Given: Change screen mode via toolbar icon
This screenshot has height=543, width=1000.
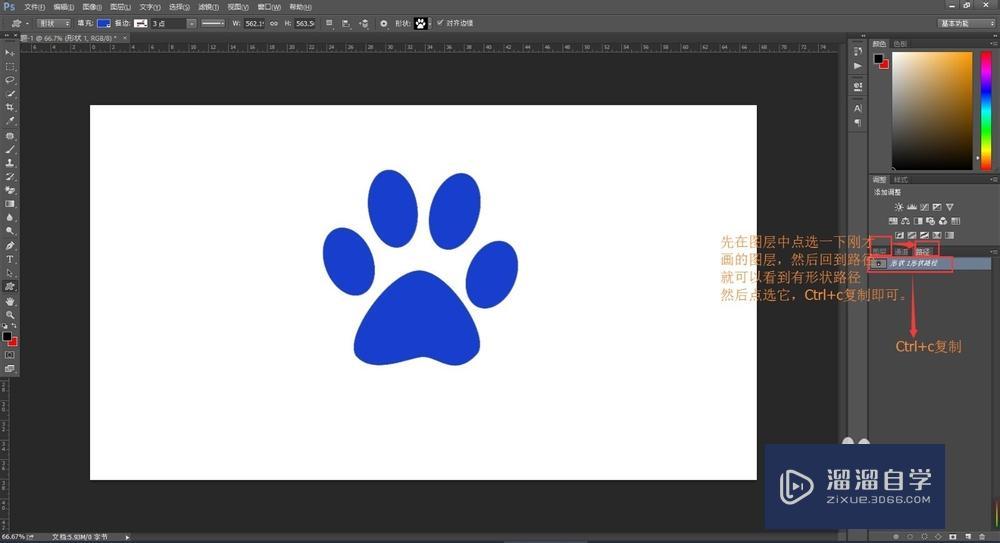Looking at the screenshot, I should coord(10,369).
